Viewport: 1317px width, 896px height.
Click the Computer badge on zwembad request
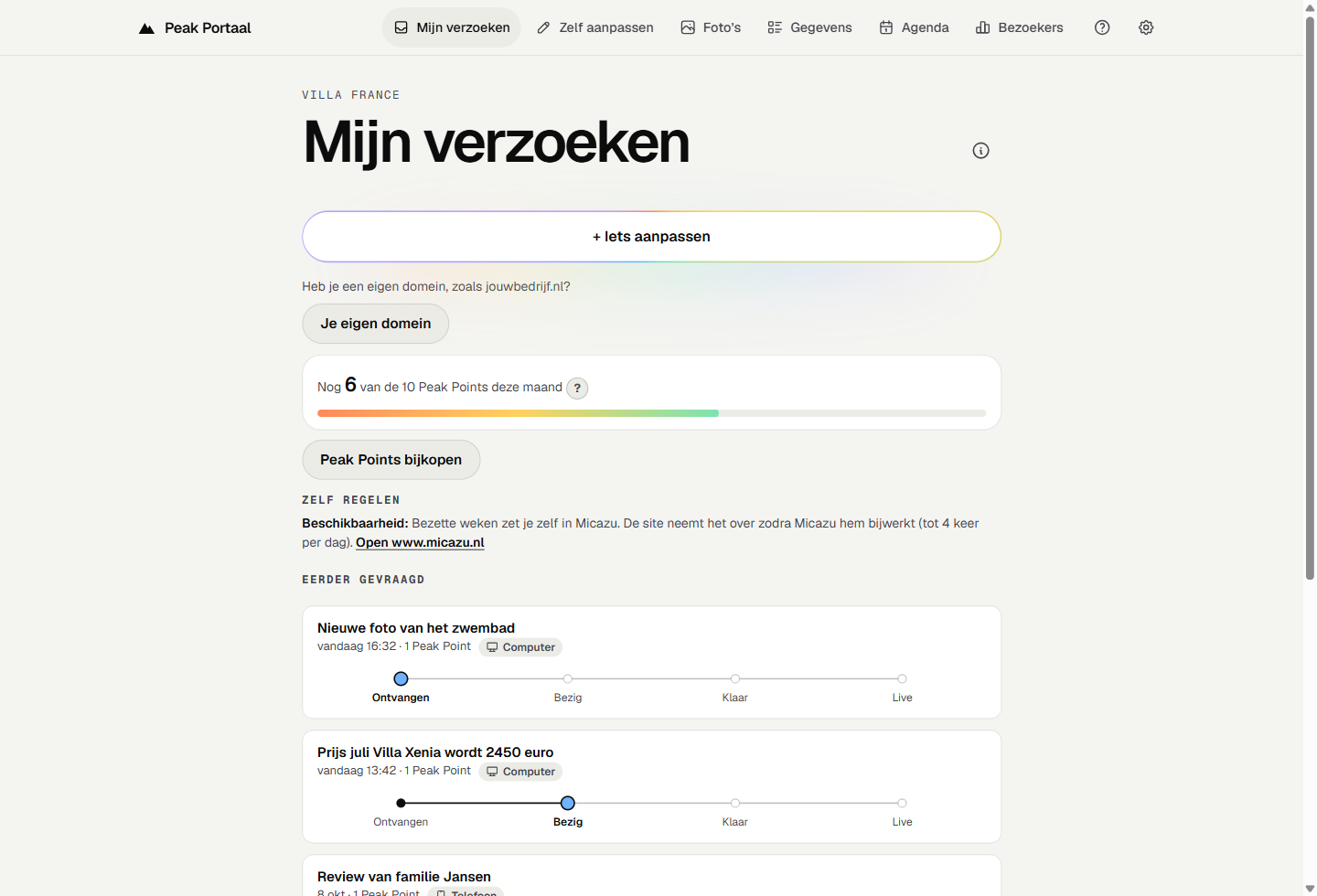tap(520, 647)
